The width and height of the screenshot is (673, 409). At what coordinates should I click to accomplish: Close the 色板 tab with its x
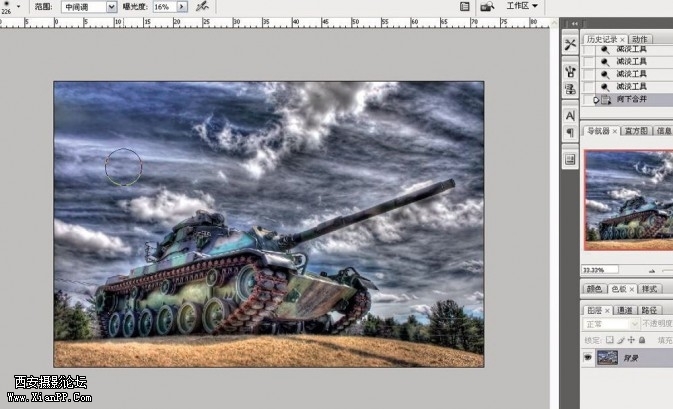[x=631, y=290]
